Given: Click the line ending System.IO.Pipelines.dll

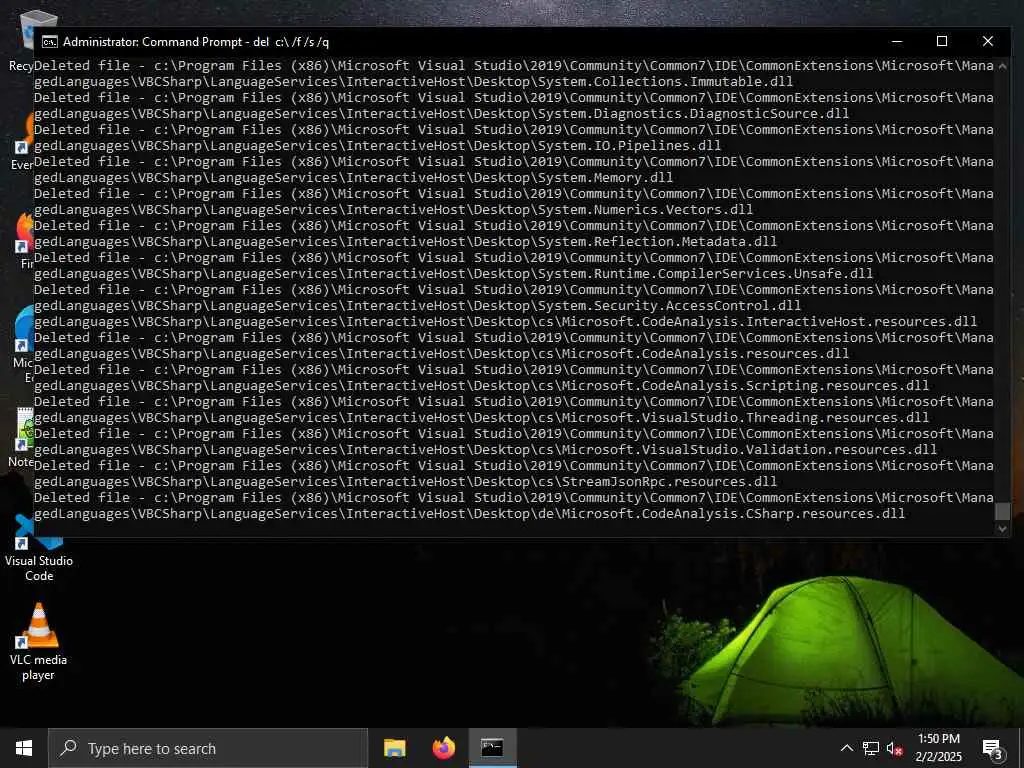Looking at the screenshot, I should coord(377,146).
